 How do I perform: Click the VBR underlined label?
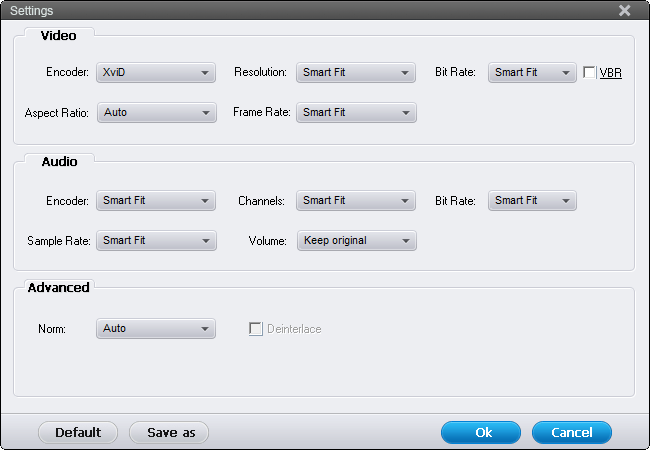pos(611,73)
